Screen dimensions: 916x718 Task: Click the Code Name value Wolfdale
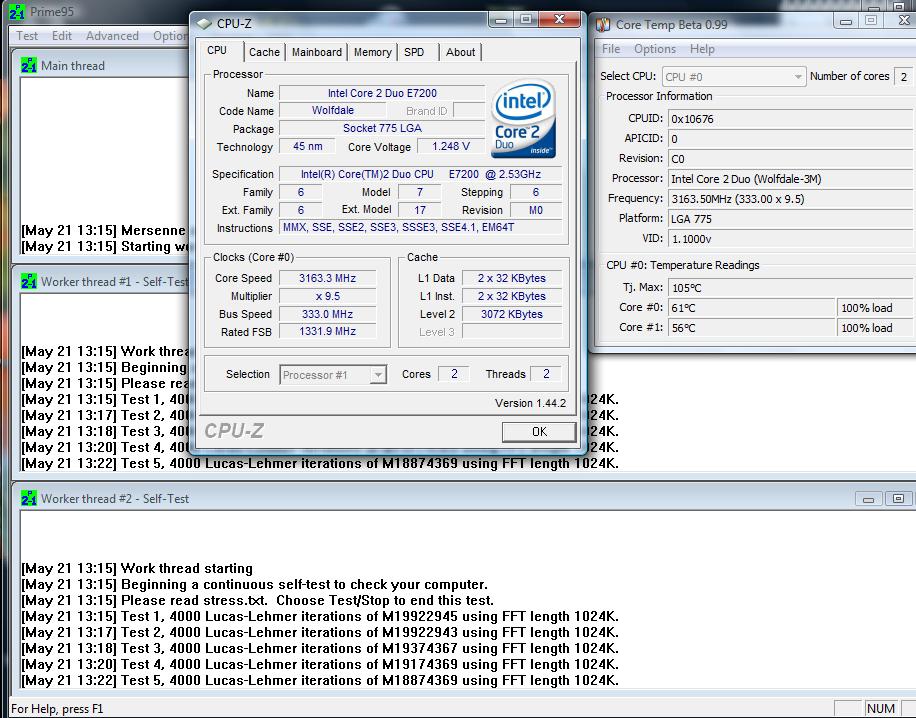coord(332,110)
